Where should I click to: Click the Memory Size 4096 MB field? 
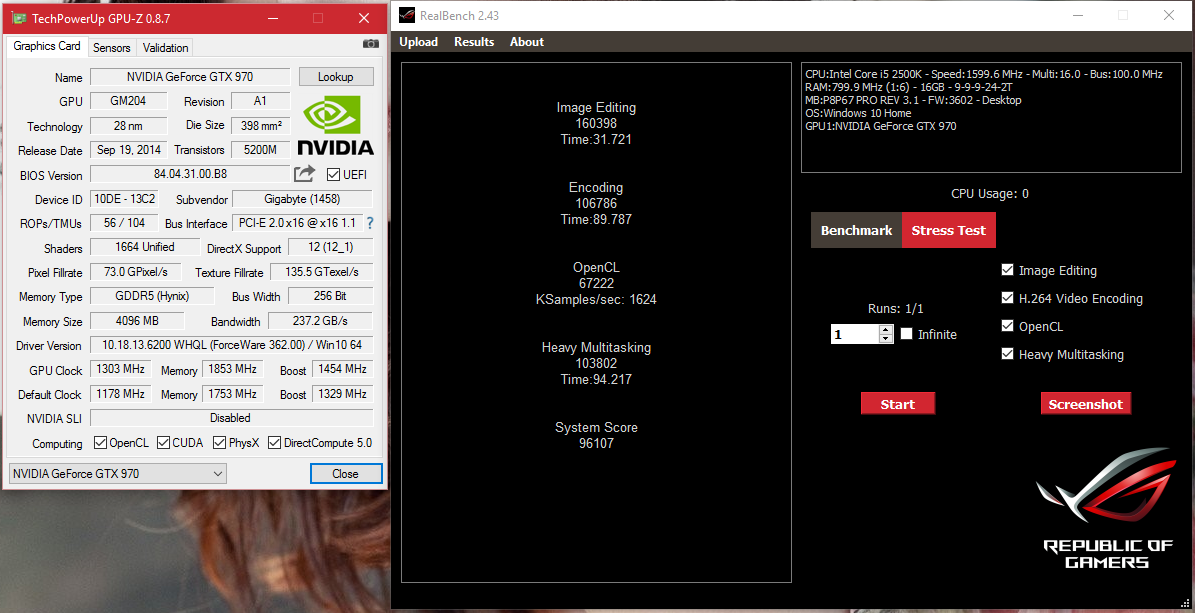pos(137,321)
